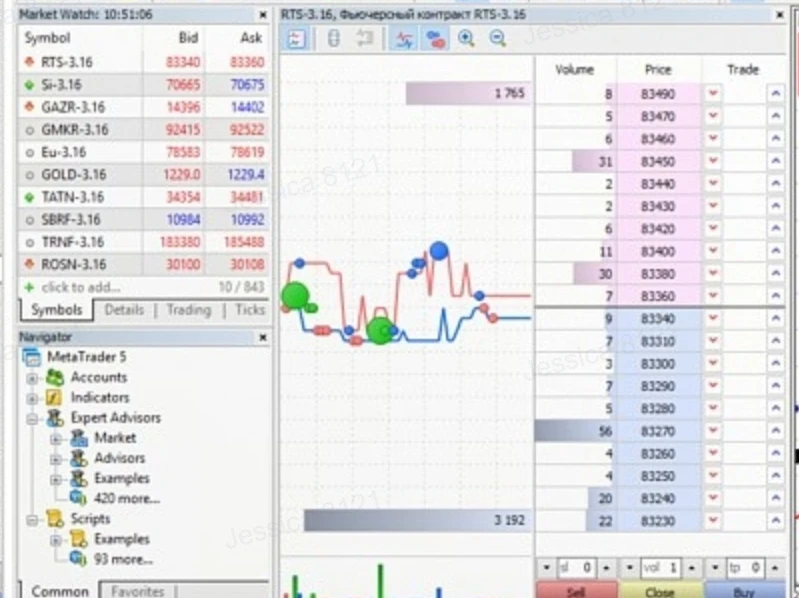Click the globe icon beside 93 more
799x598 pixels.
(78, 558)
